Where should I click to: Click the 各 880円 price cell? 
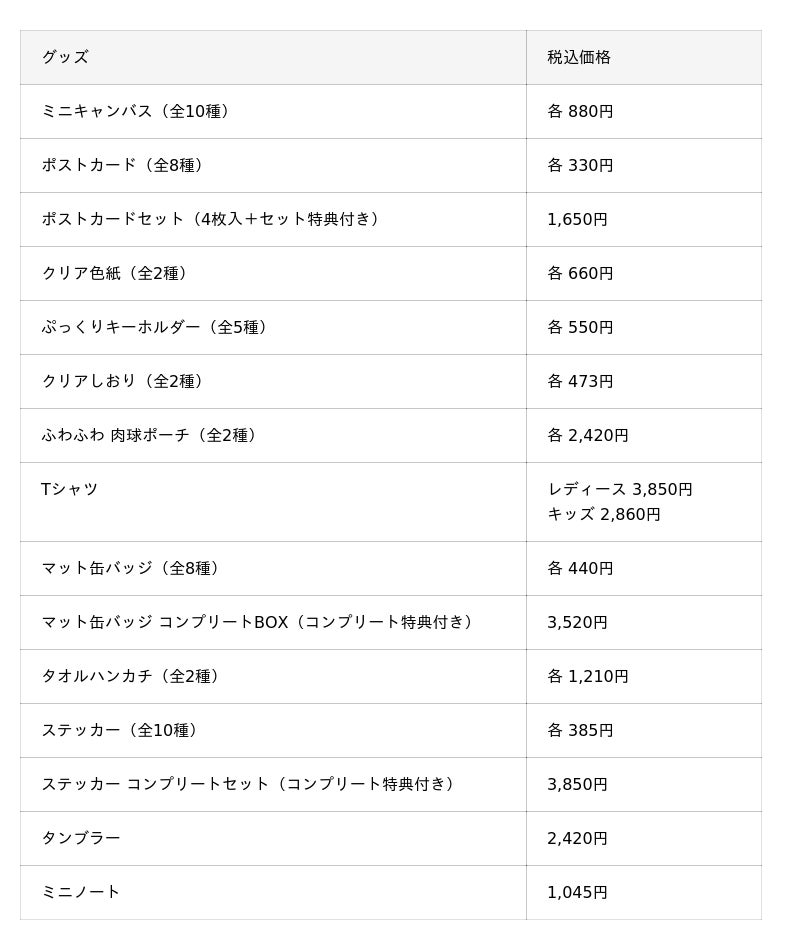pyautogui.click(x=644, y=111)
